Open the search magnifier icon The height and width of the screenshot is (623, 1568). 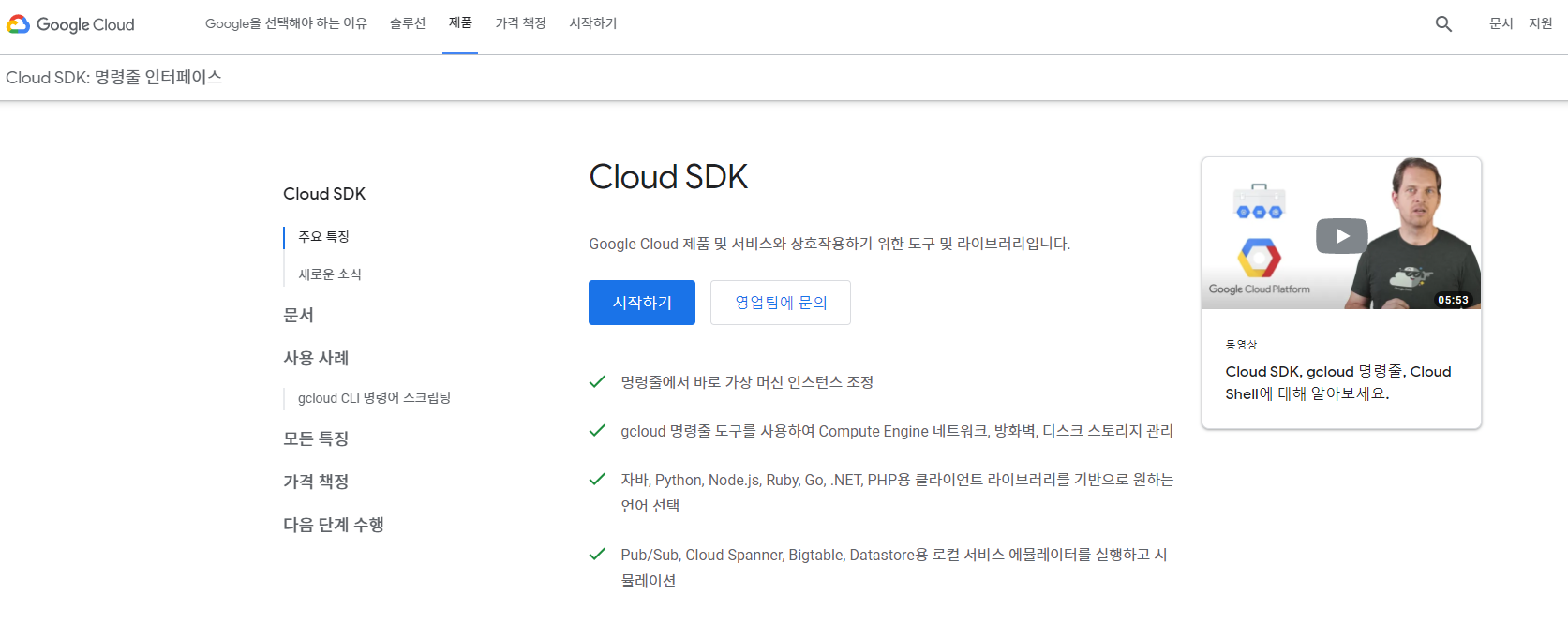tap(1443, 24)
